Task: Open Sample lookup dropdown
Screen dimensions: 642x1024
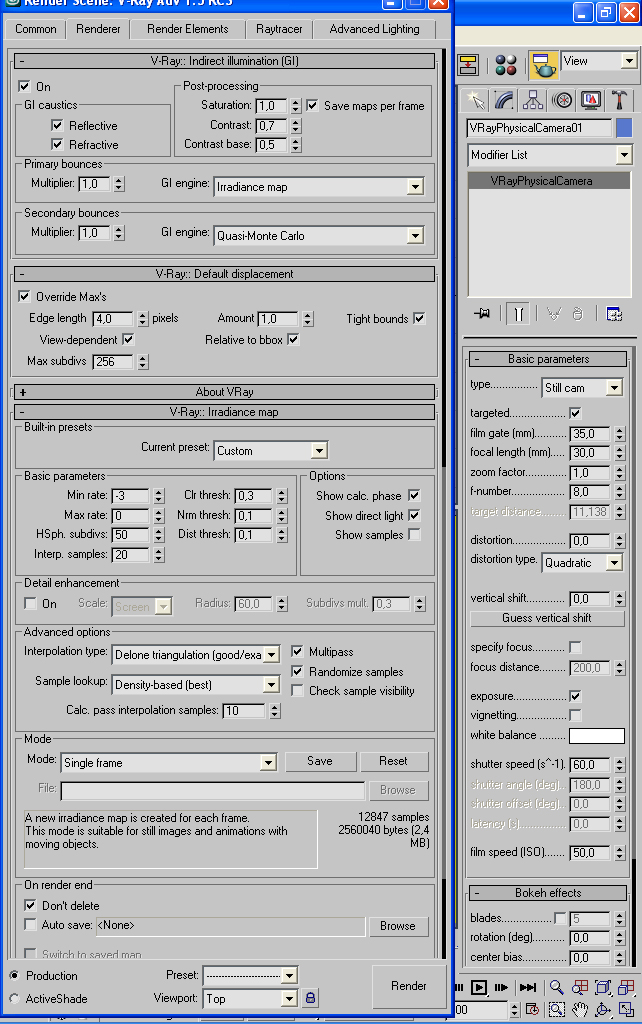Action: 272,684
